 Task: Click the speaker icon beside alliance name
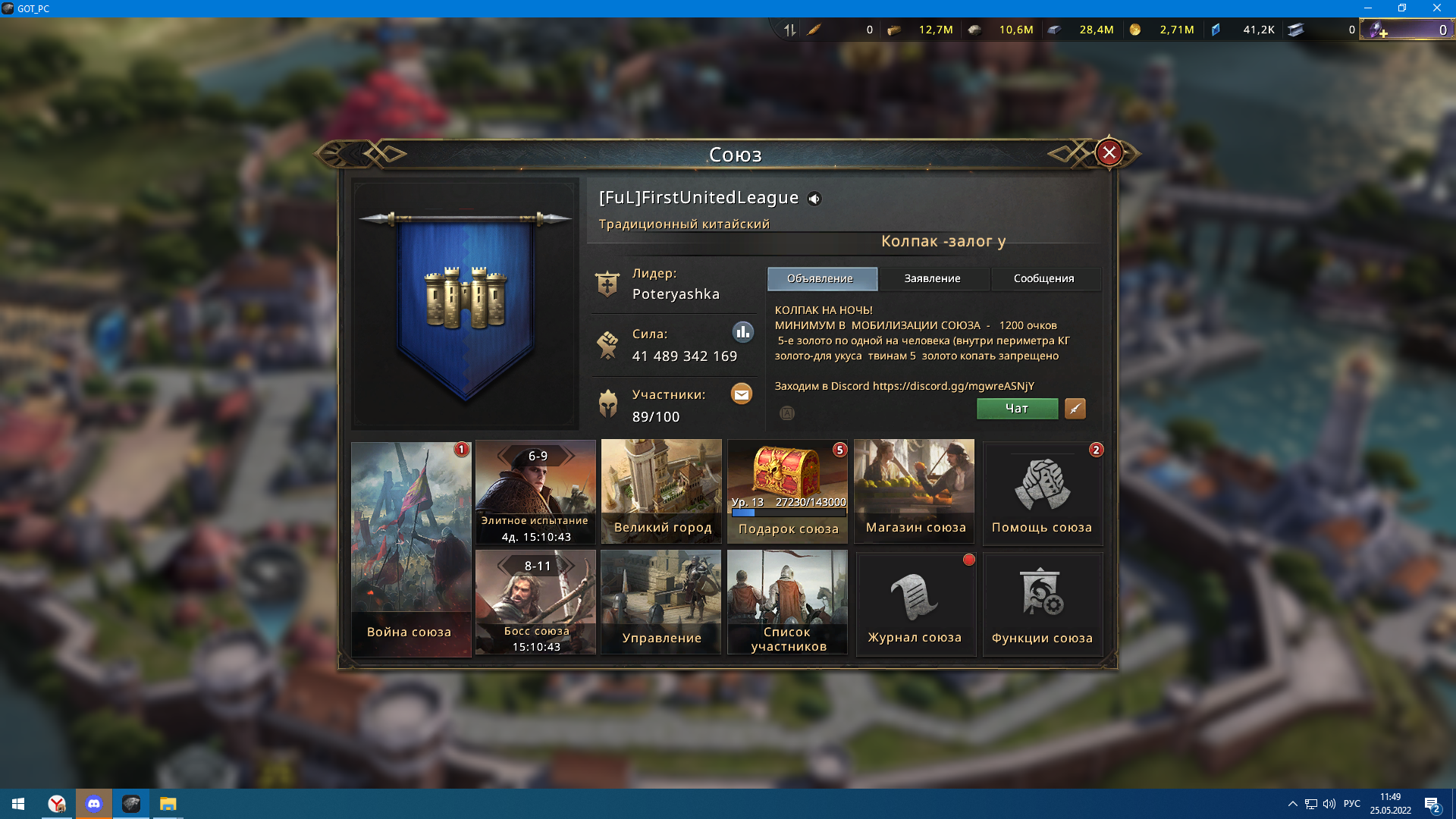click(814, 199)
